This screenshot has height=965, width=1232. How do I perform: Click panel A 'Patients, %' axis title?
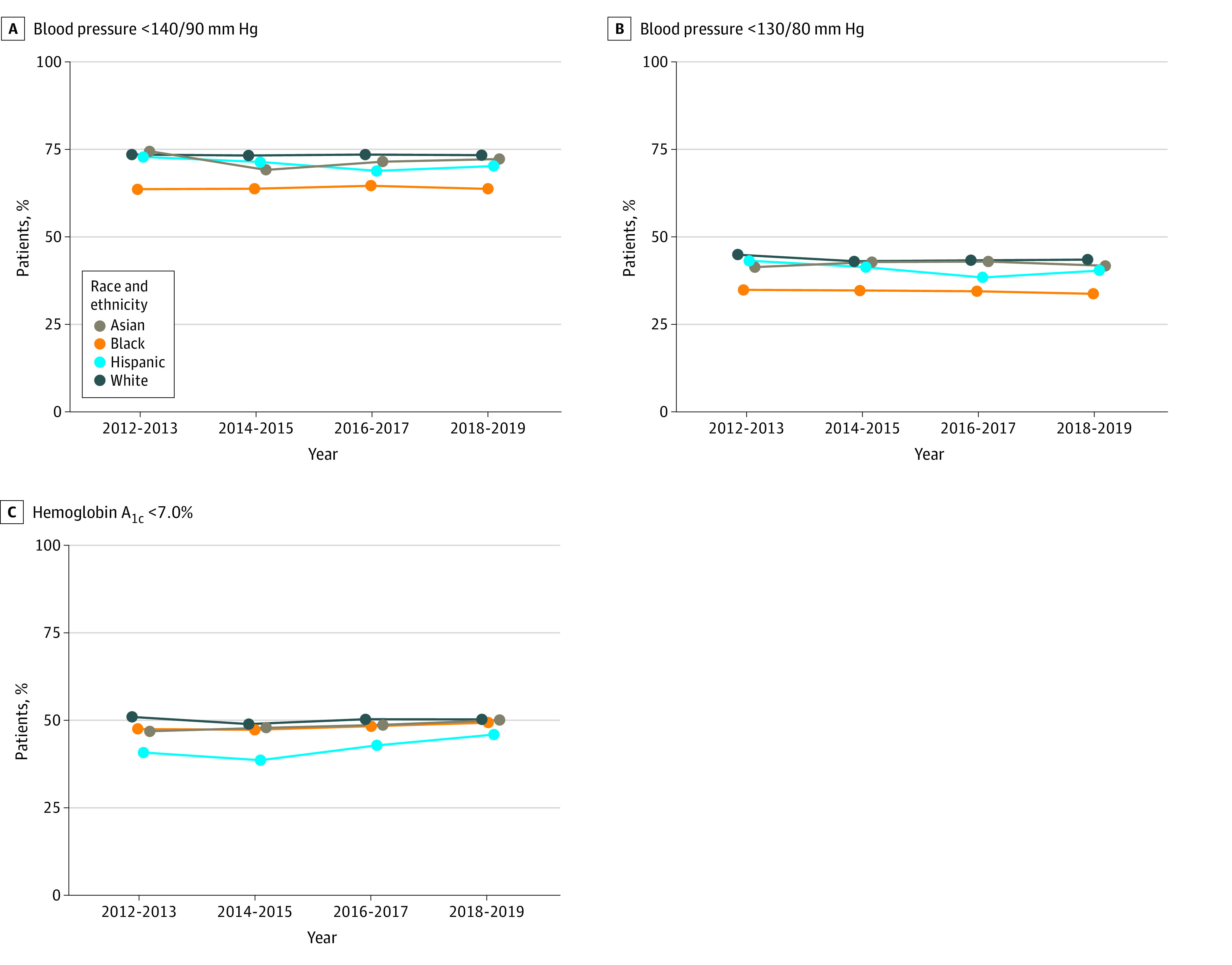pyautogui.click(x=22, y=238)
